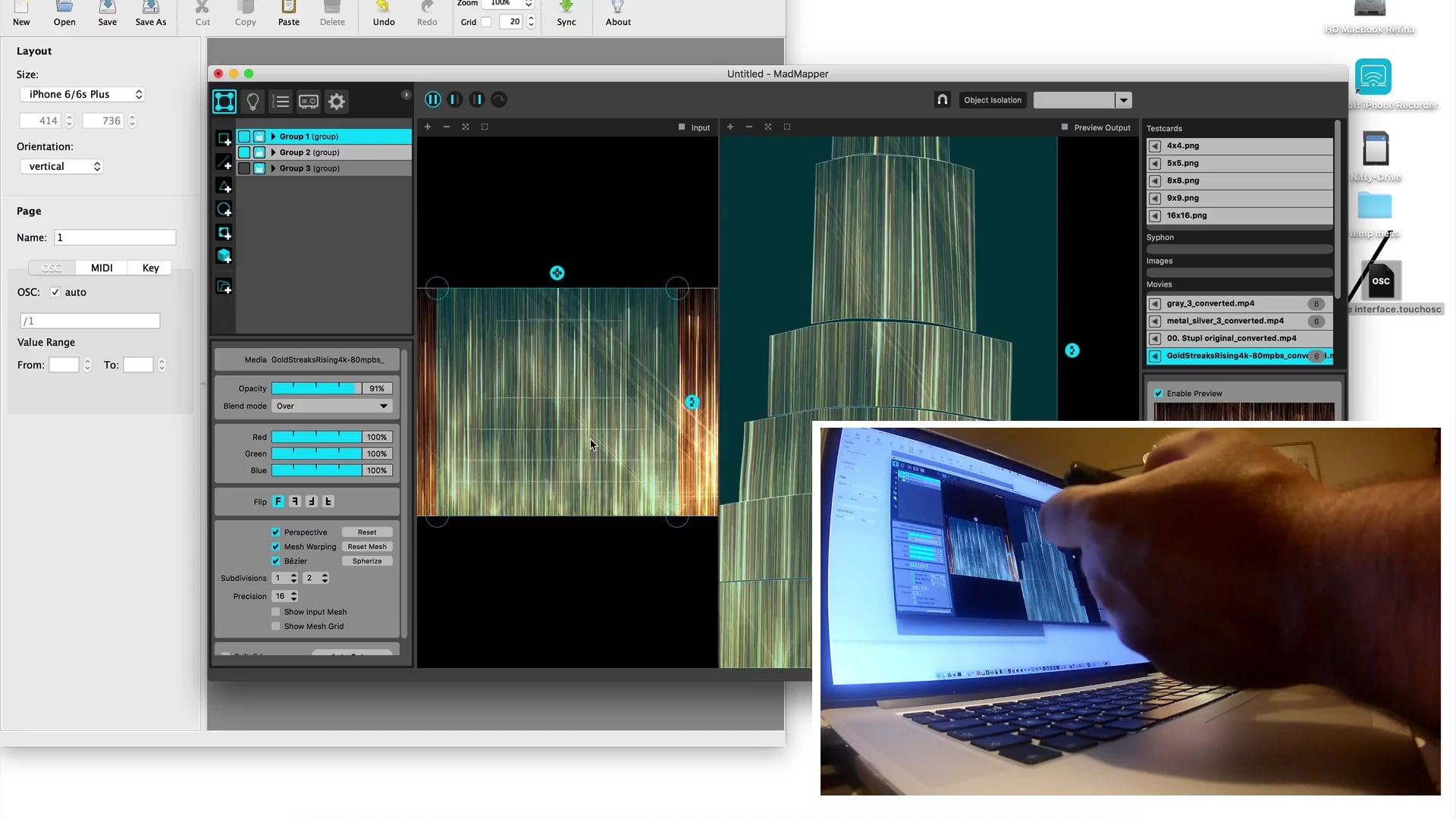
Task: Open the iPhone 6/6s Plus size dropdown
Action: pyautogui.click(x=83, y=94)
